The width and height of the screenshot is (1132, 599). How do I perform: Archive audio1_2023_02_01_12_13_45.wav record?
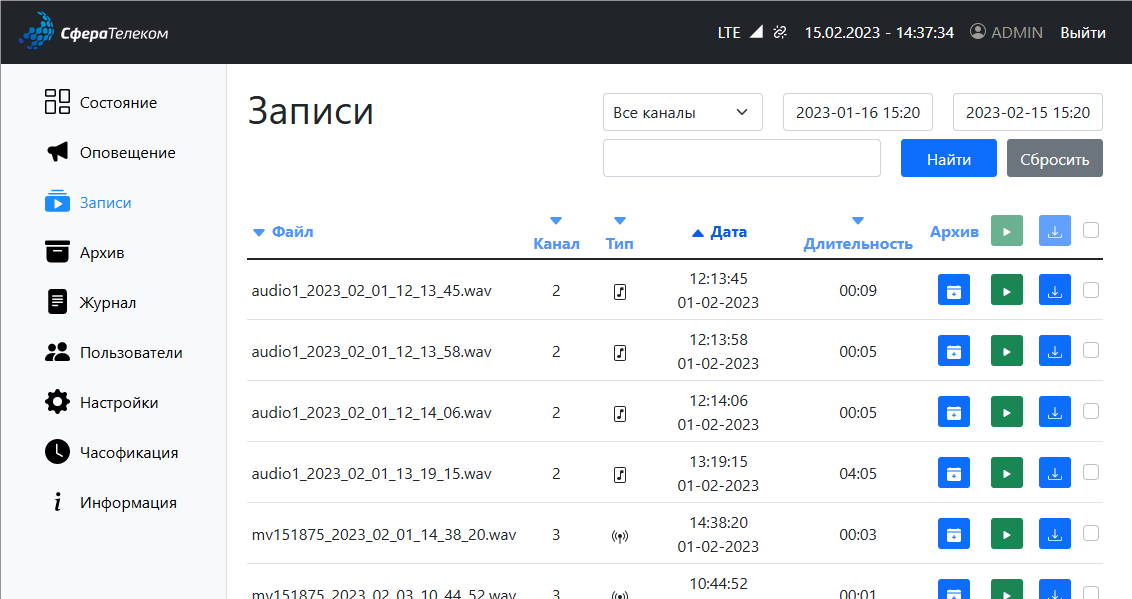[954, 290]
